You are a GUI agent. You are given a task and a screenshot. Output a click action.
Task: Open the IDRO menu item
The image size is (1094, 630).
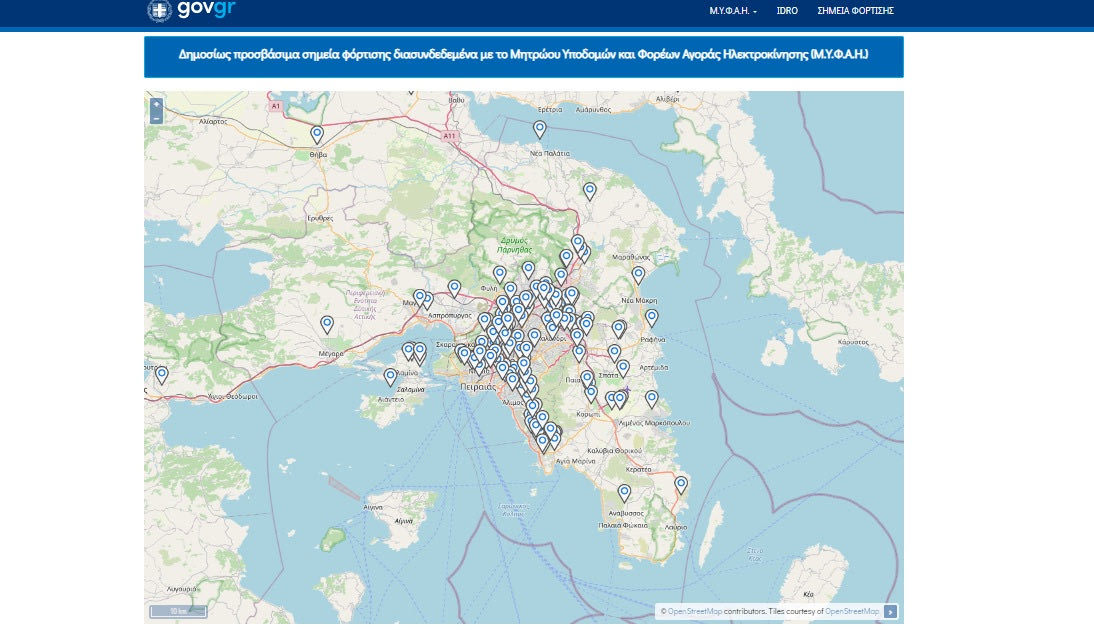(787, 11)
